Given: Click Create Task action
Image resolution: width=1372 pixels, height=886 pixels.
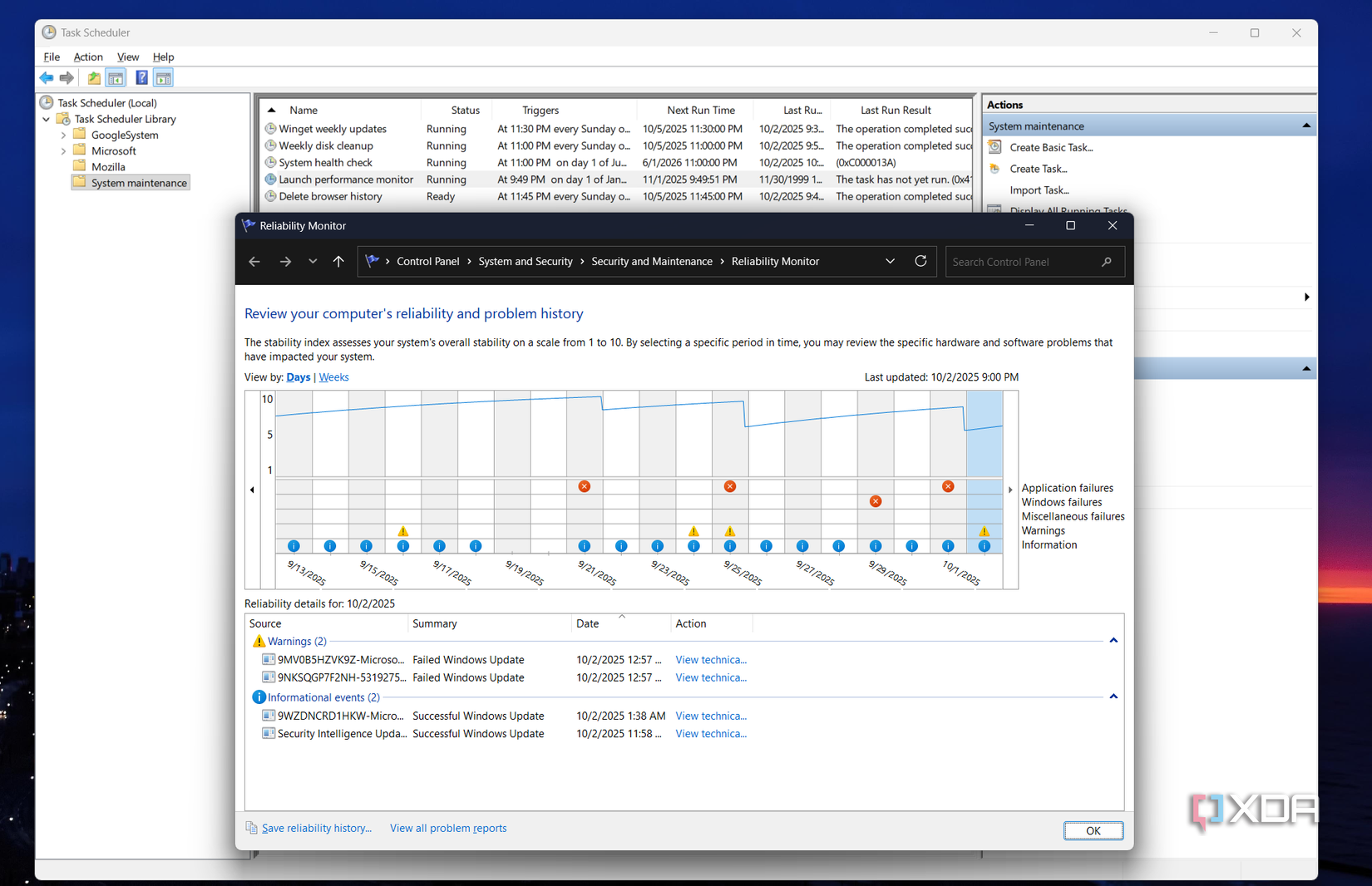Looking at the screenshot, I should tap(1039, 169).
